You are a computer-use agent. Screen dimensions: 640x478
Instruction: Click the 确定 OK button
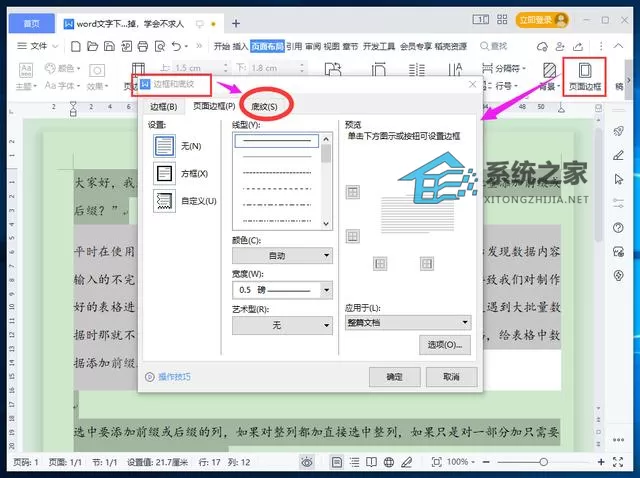coord(394,377)
